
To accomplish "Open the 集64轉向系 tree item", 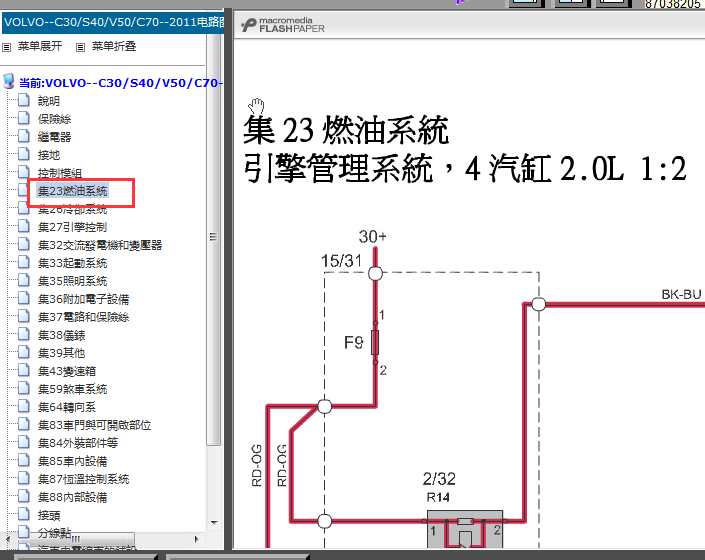I will pos(67,407).
